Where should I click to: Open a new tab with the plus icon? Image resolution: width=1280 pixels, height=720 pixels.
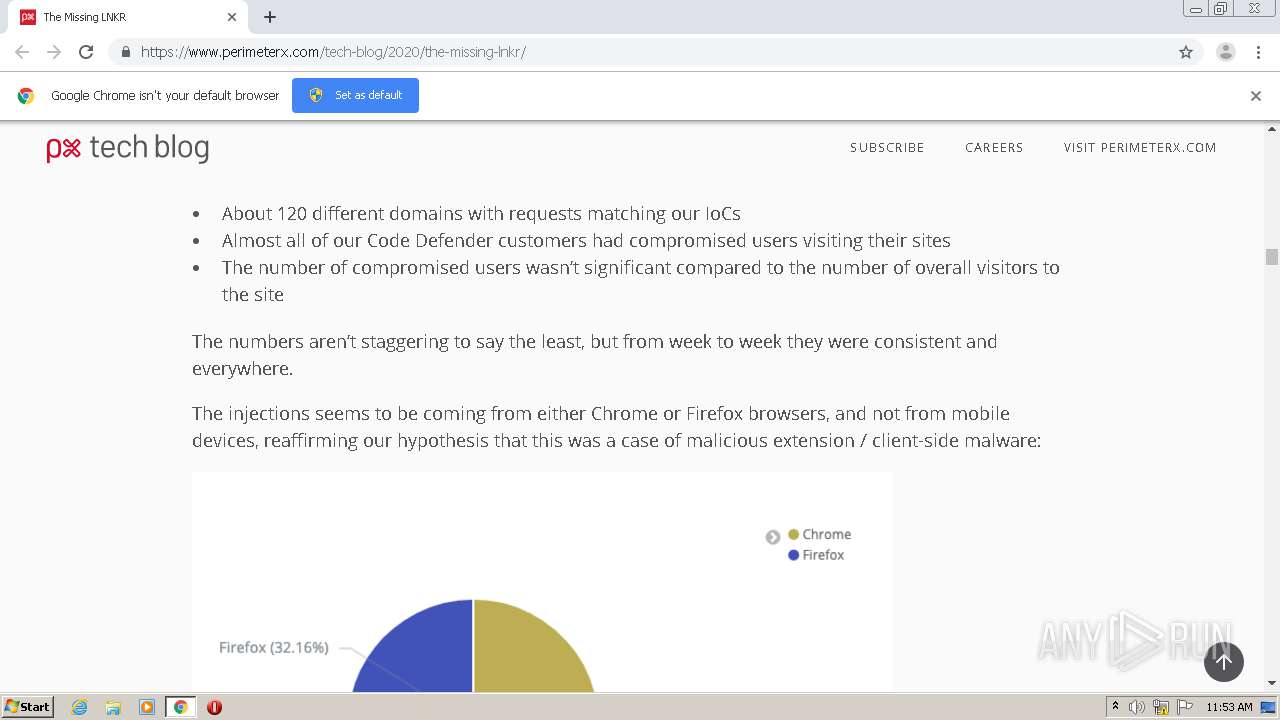[270, 17]
